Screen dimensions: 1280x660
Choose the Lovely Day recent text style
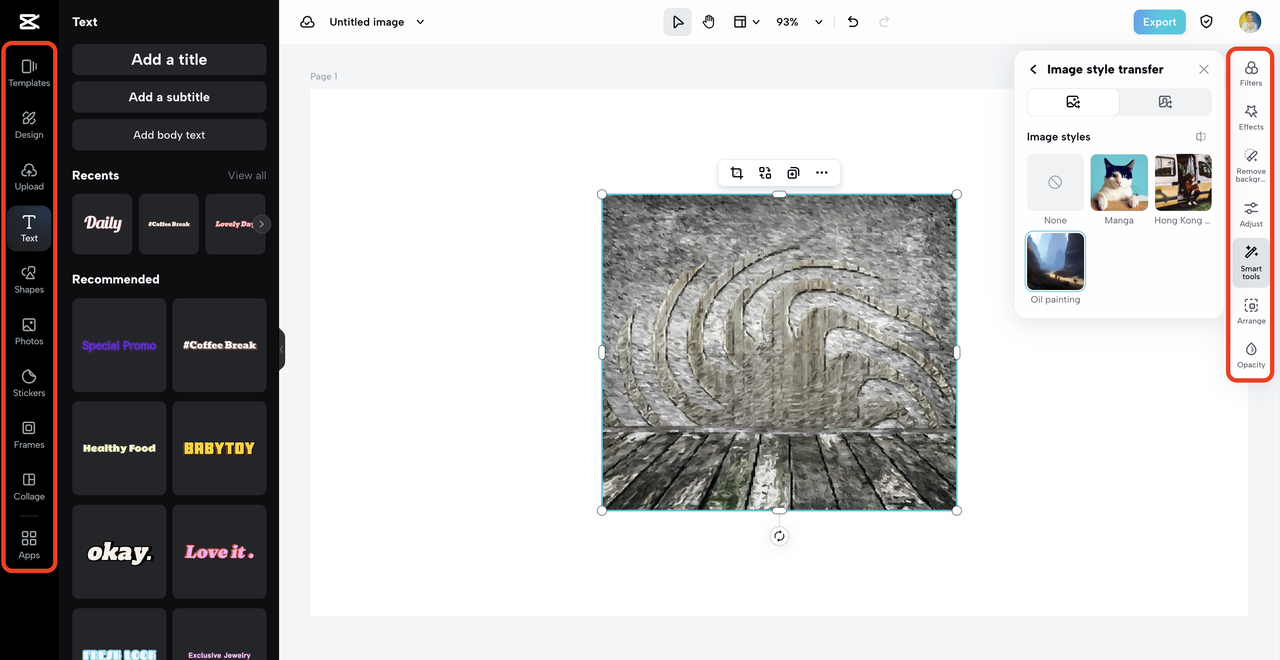click(234, 224)
